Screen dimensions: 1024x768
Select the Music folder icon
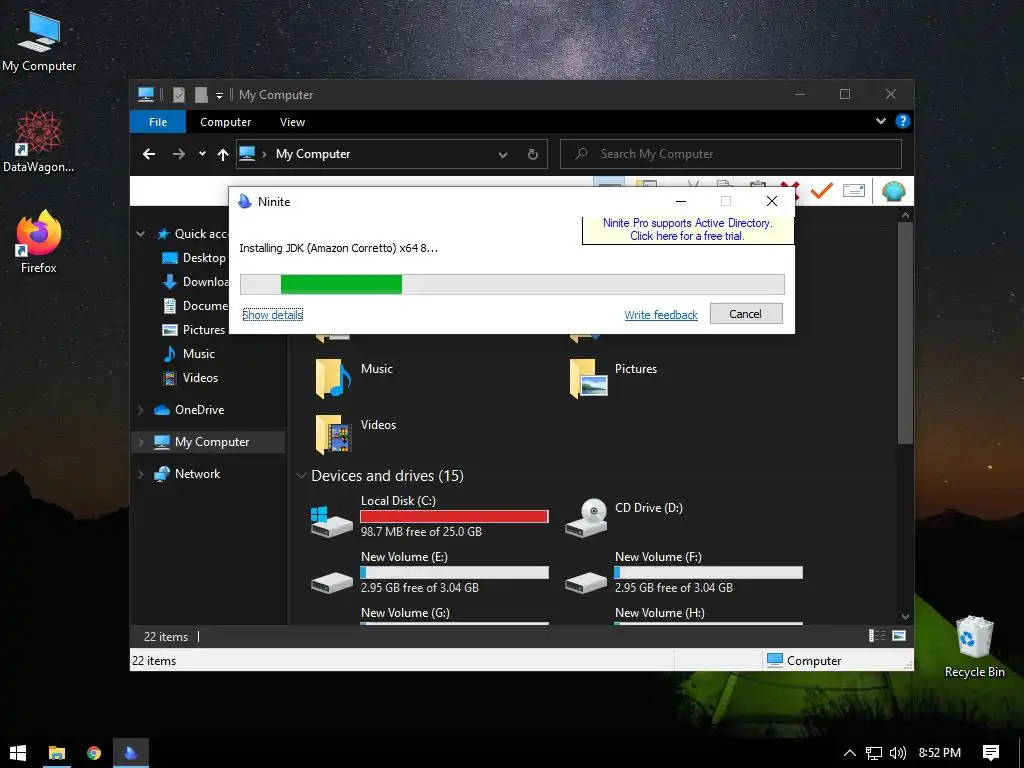tap(333, 377)
